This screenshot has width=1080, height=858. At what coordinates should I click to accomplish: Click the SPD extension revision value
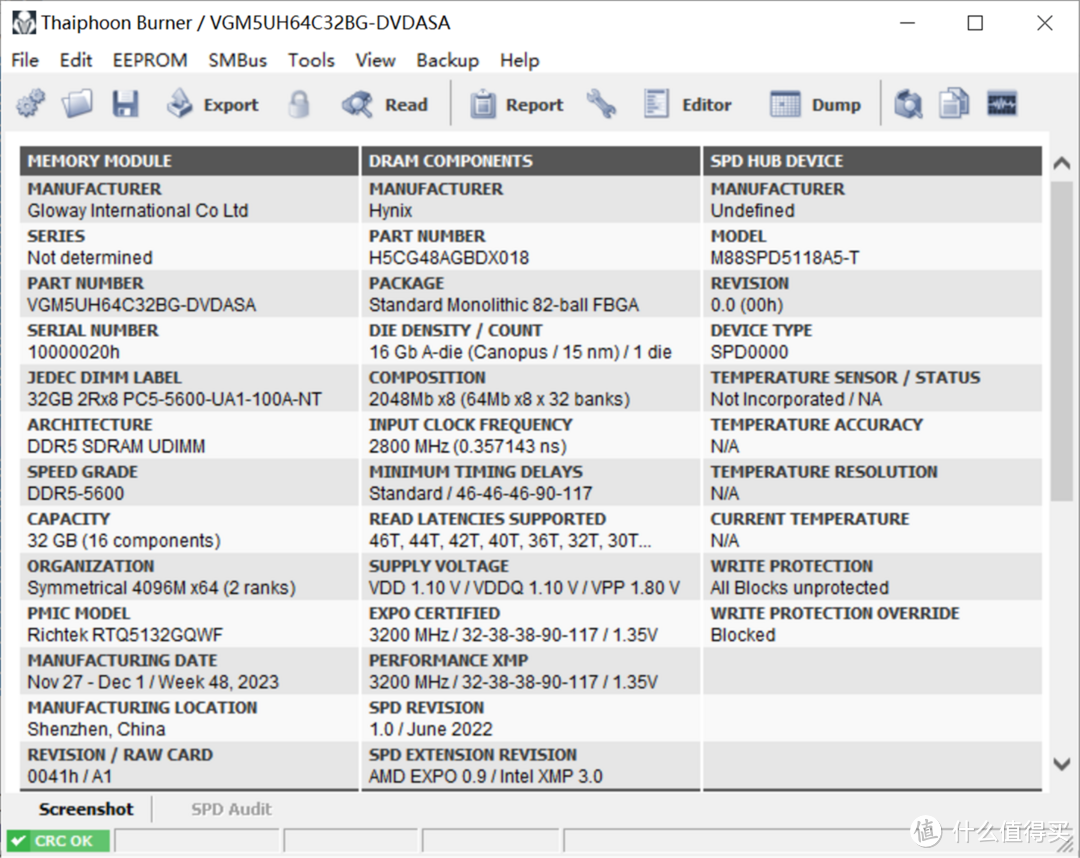click(486, 776)
